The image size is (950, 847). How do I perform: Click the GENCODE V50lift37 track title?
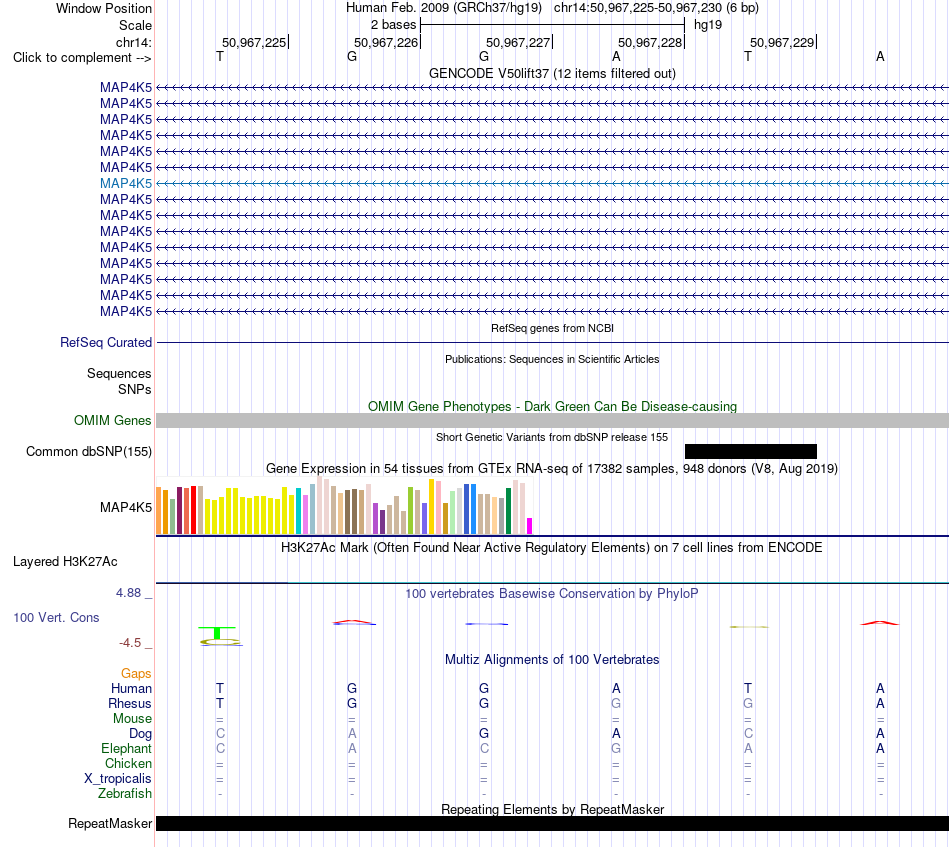552,73
